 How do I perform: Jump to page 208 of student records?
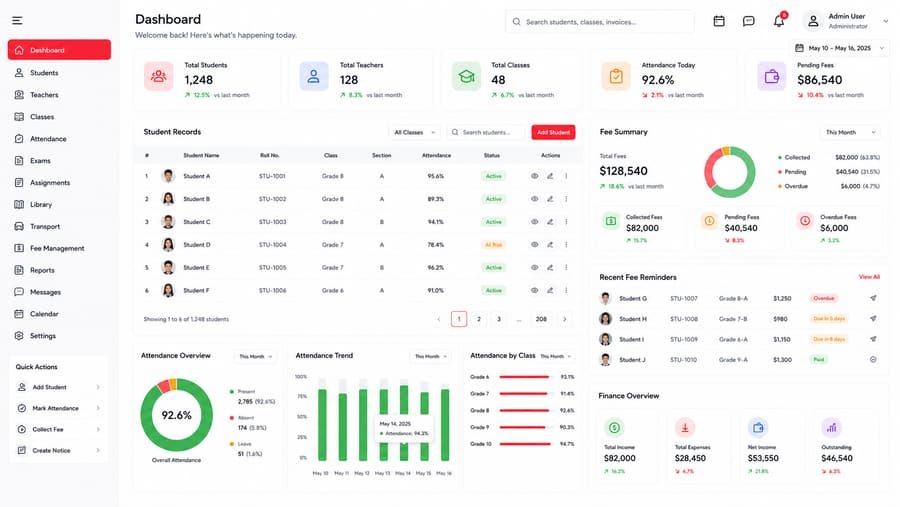541,319
